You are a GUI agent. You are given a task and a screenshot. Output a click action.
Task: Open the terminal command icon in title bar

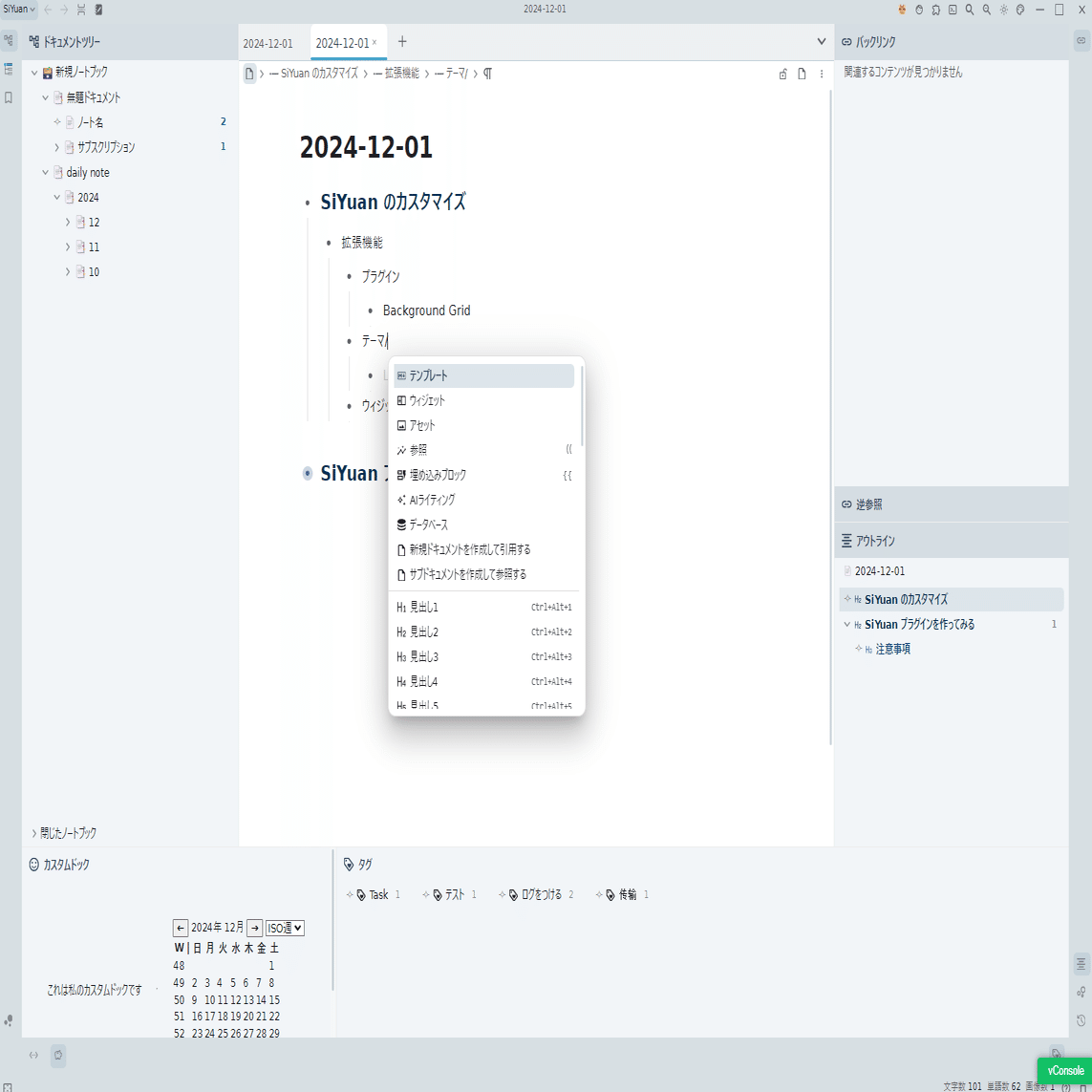(x=953, y=10)
